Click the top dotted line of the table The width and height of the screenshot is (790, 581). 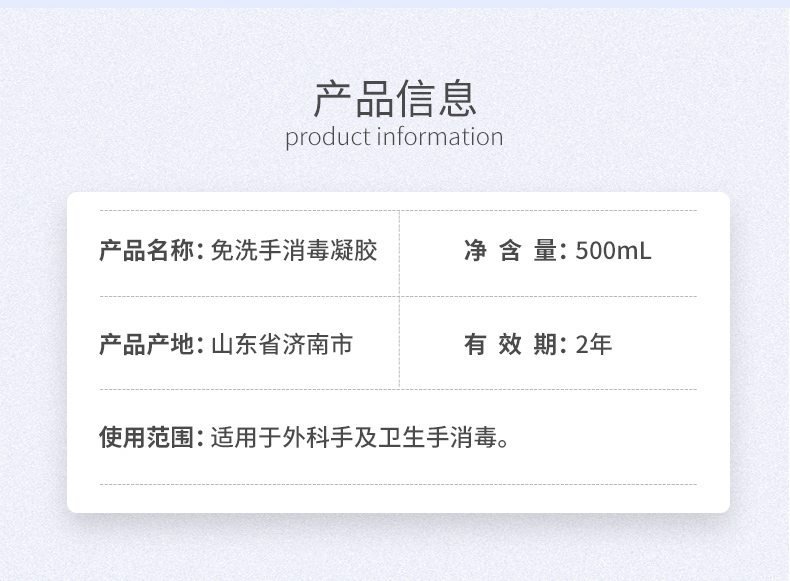250,210
